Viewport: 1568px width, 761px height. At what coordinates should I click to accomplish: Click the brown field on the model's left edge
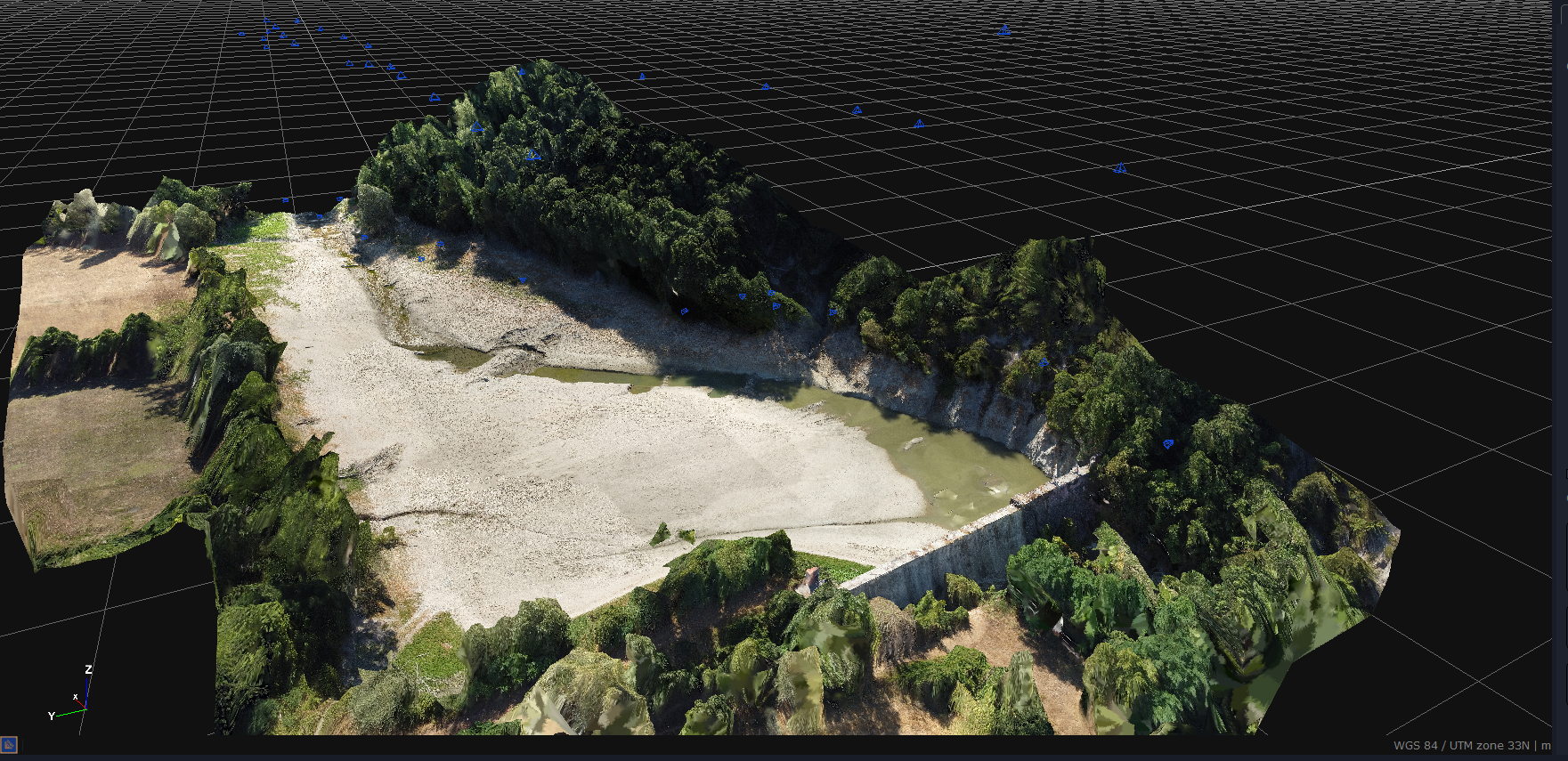point(89,445)
